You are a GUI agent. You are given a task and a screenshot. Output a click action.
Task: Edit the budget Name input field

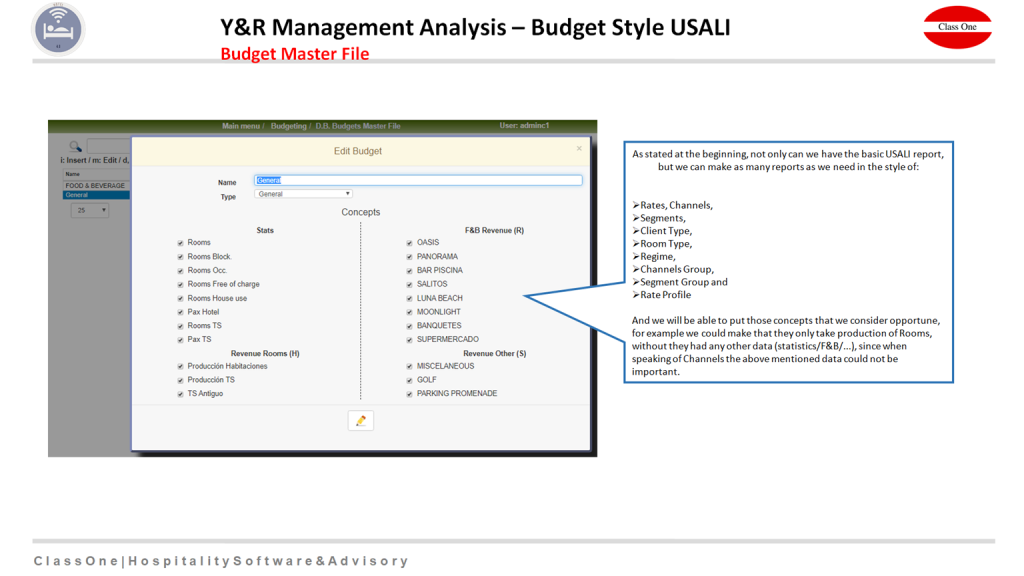(418, 180)
